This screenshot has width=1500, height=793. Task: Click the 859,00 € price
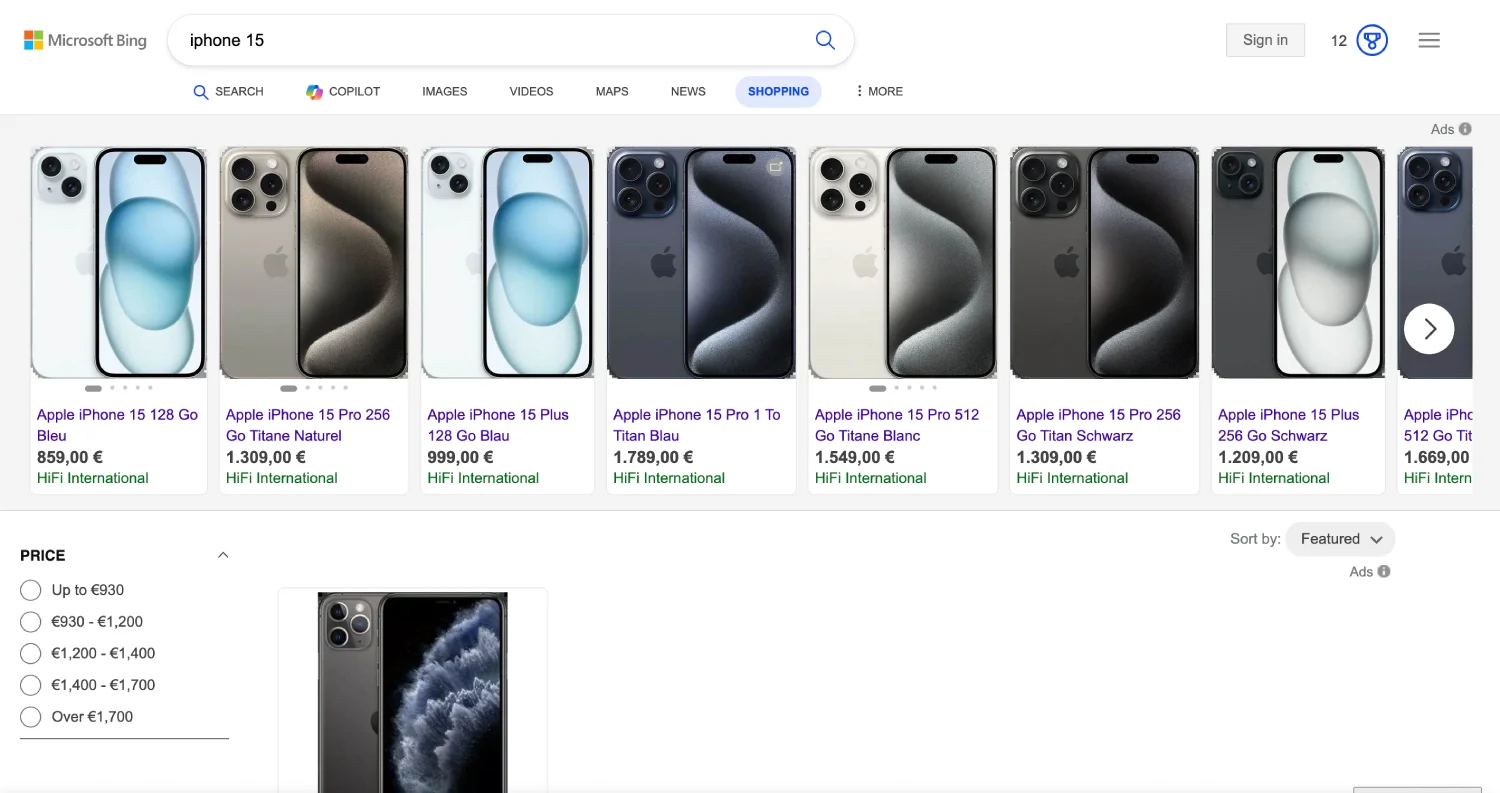point(70,457)
